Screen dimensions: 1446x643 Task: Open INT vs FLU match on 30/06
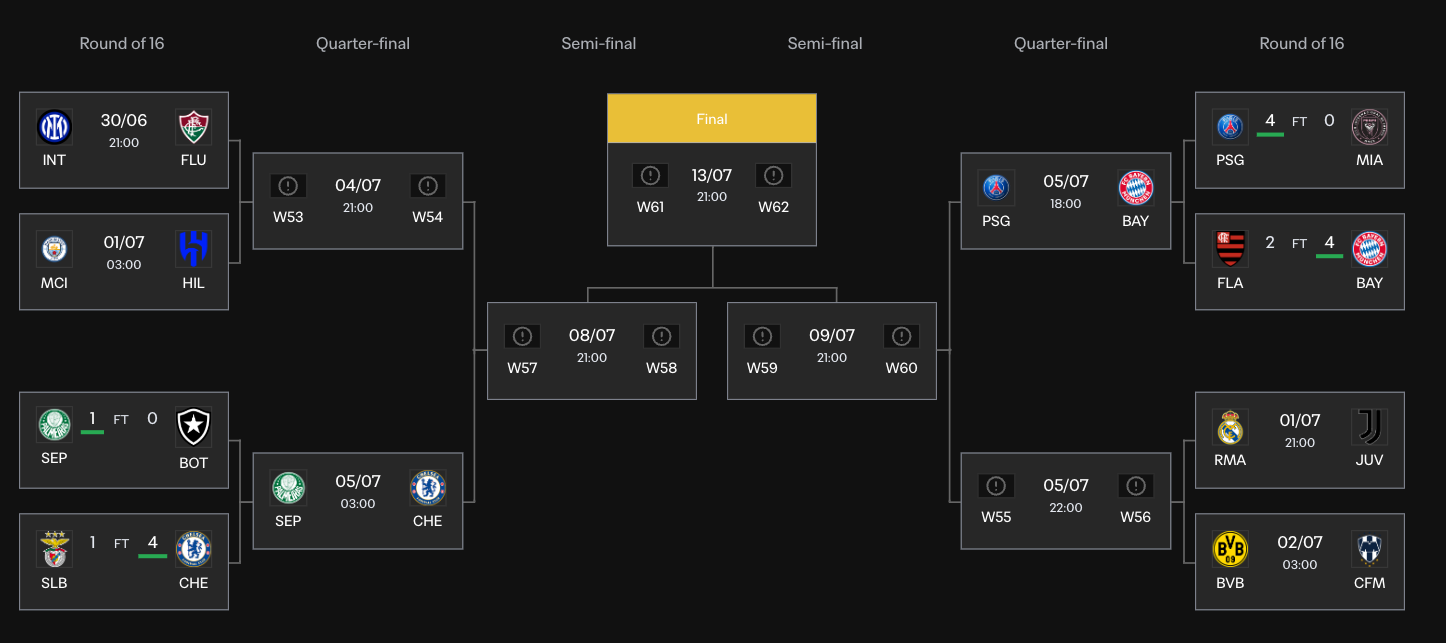click(x=124, y=140)
